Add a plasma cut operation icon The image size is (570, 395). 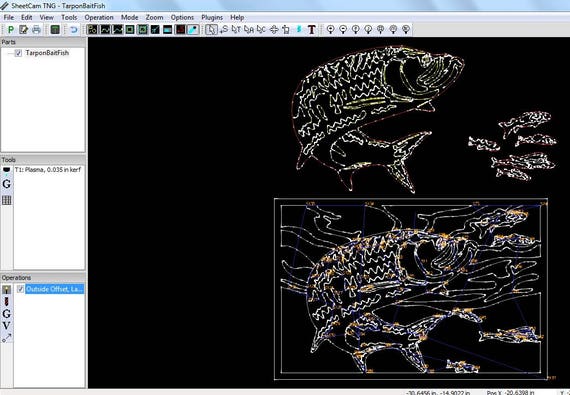coord(7,289)
